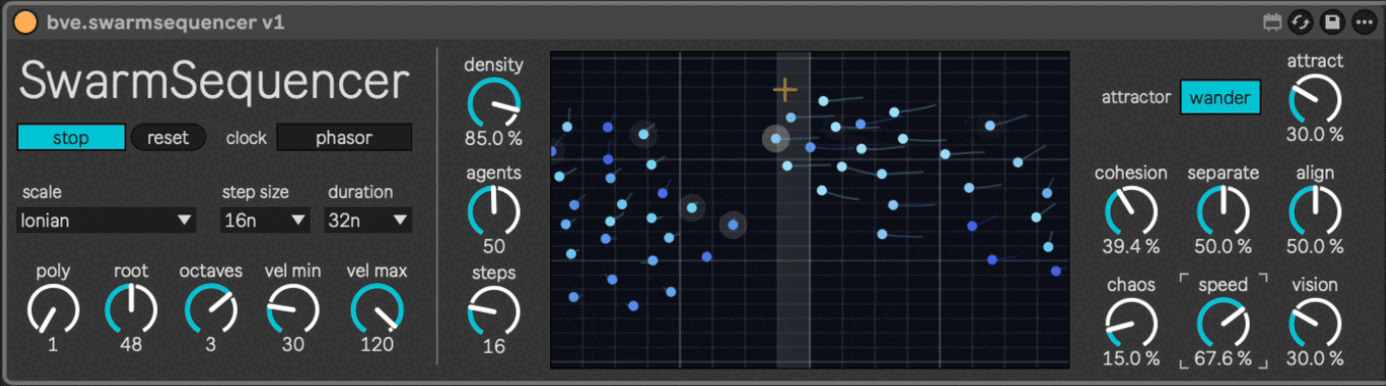This screenshot has width=1386, height=386.
Task: Click the align knob
Action: click(1315, 211)
